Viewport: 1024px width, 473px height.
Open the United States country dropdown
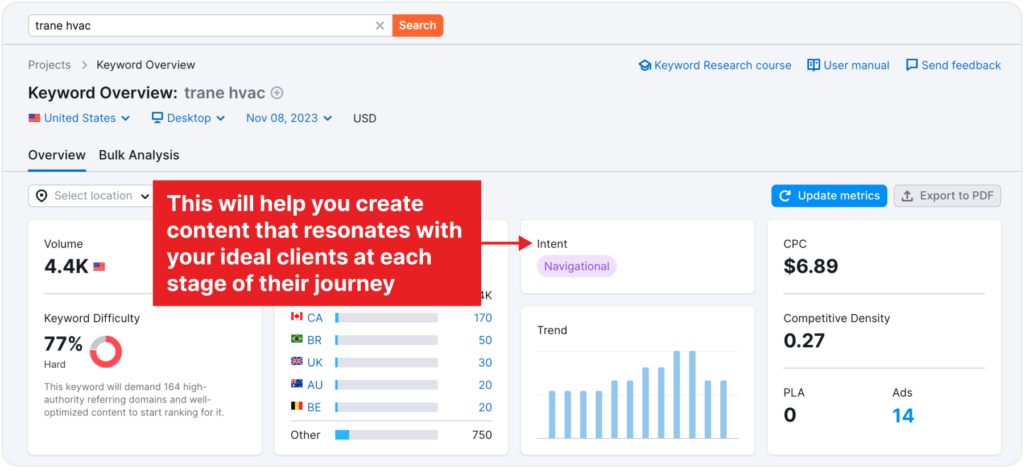79,118
